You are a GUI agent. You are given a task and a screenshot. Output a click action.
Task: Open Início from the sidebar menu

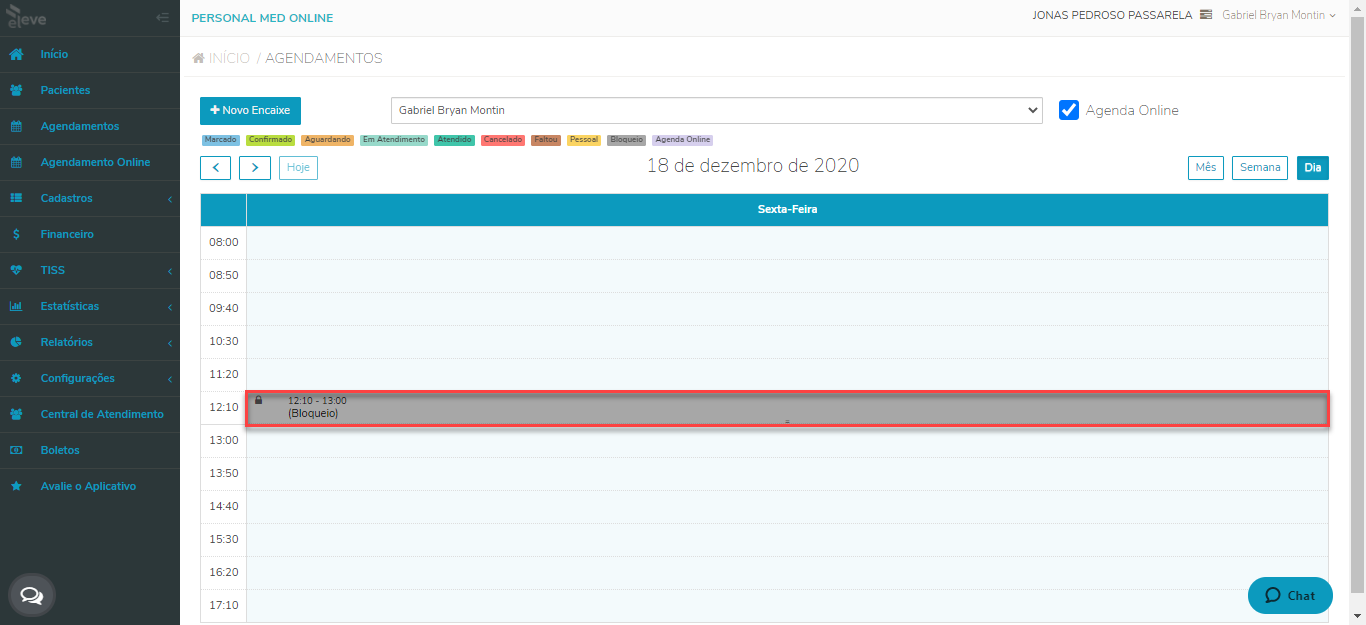coord(90,54)
